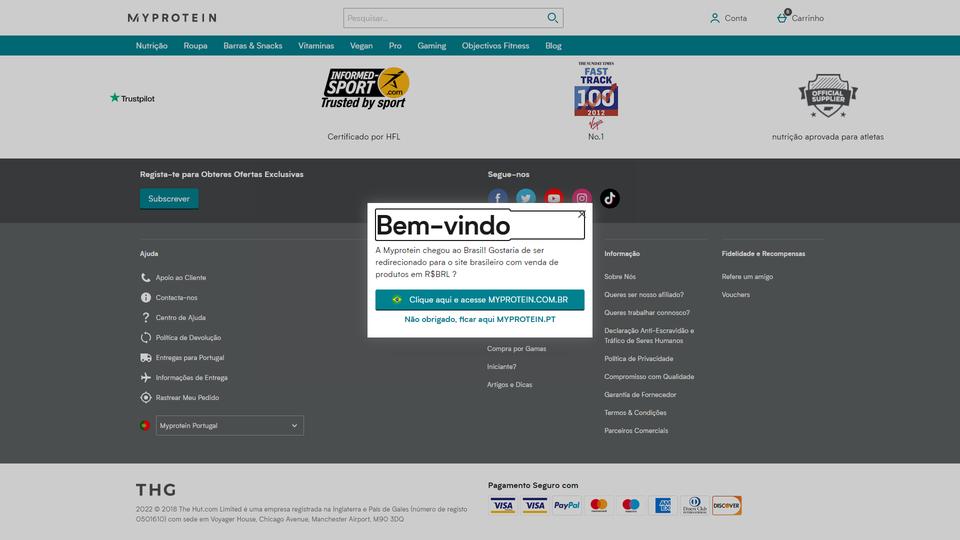Viewport: 960px width, 540px height.
Task: Click the search magnifier icon
Action: [552, 18]
